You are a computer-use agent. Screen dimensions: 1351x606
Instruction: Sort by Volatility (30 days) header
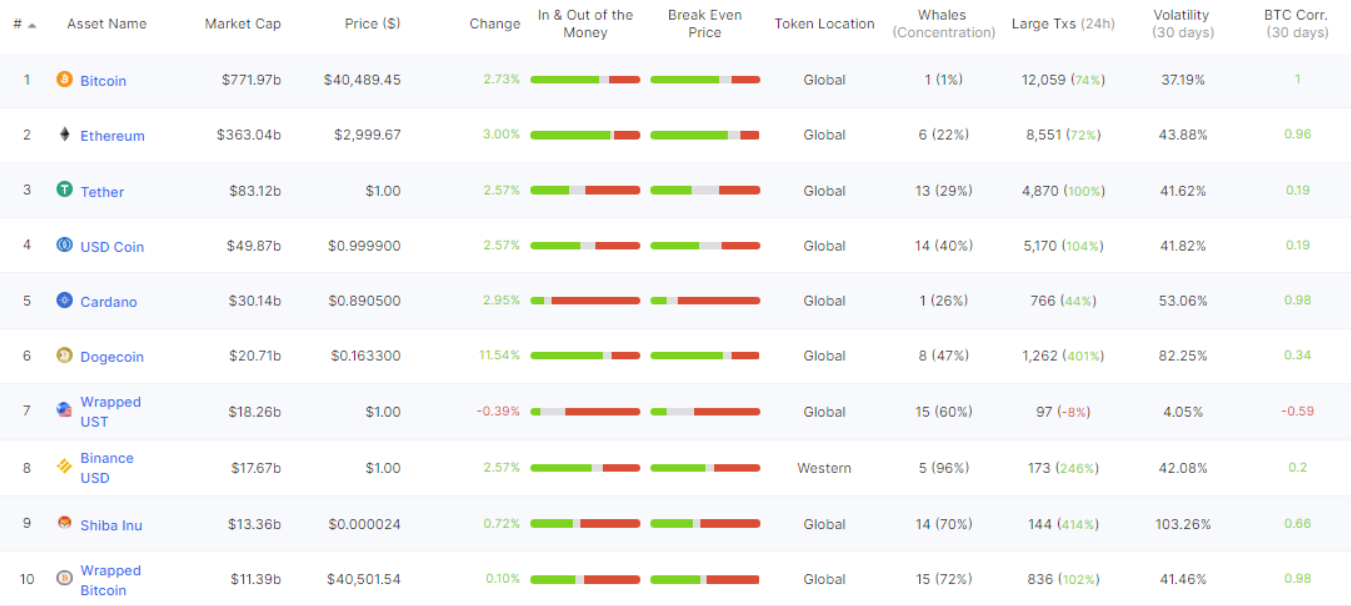pyautogui.click(x=1183, y=24)
